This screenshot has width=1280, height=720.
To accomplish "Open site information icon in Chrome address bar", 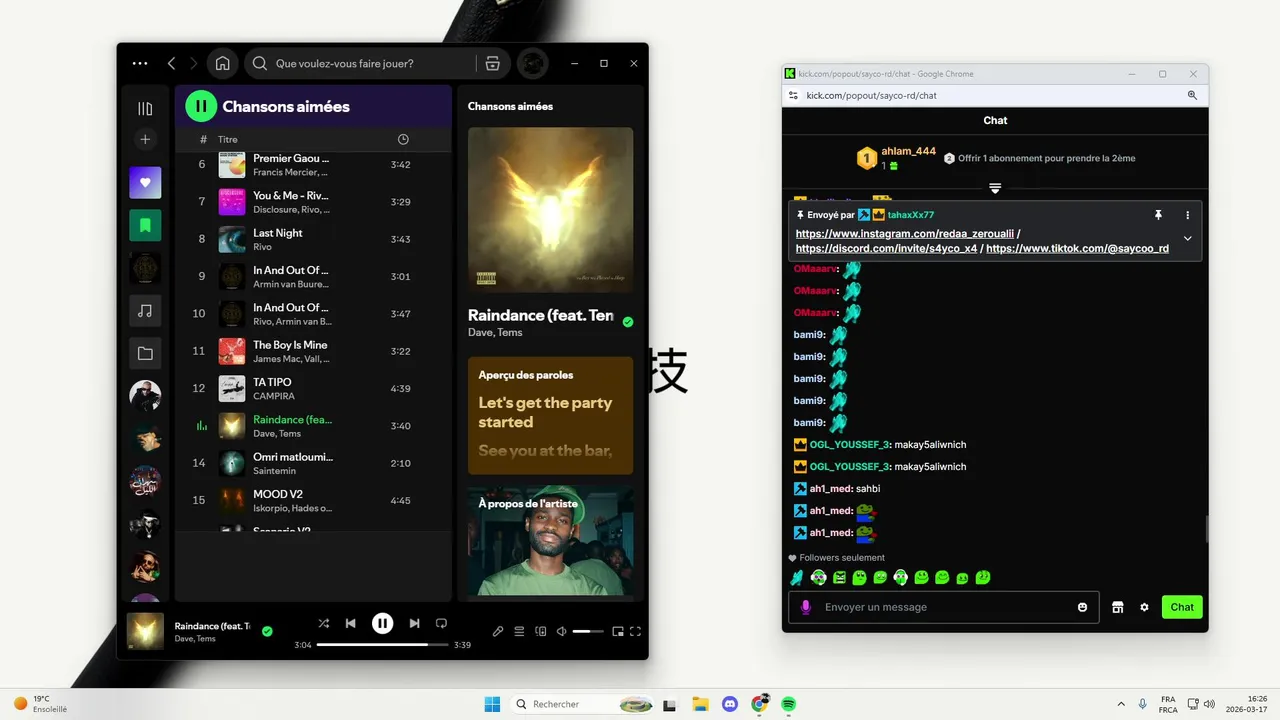I will tap(793, 95).
